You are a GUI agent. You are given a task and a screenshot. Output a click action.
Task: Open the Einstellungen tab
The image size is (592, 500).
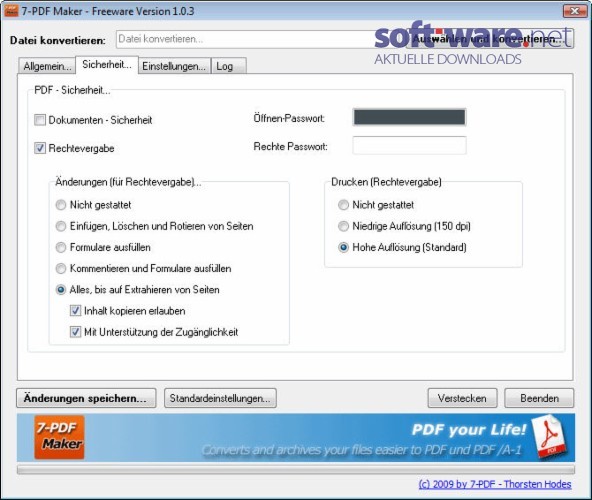174,66
